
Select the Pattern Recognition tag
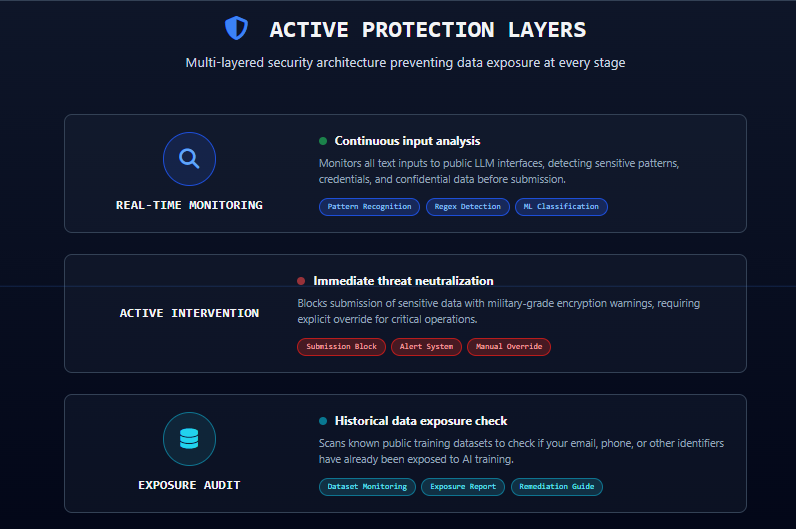pos(369,207)
